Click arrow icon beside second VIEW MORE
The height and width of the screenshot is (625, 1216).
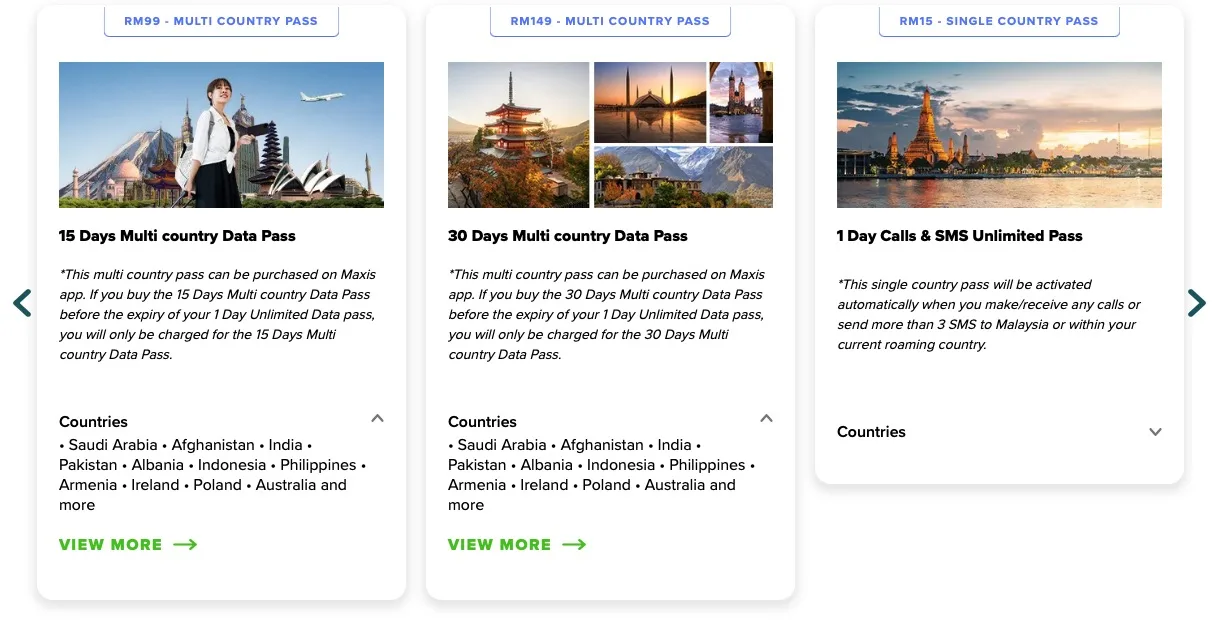574,545
